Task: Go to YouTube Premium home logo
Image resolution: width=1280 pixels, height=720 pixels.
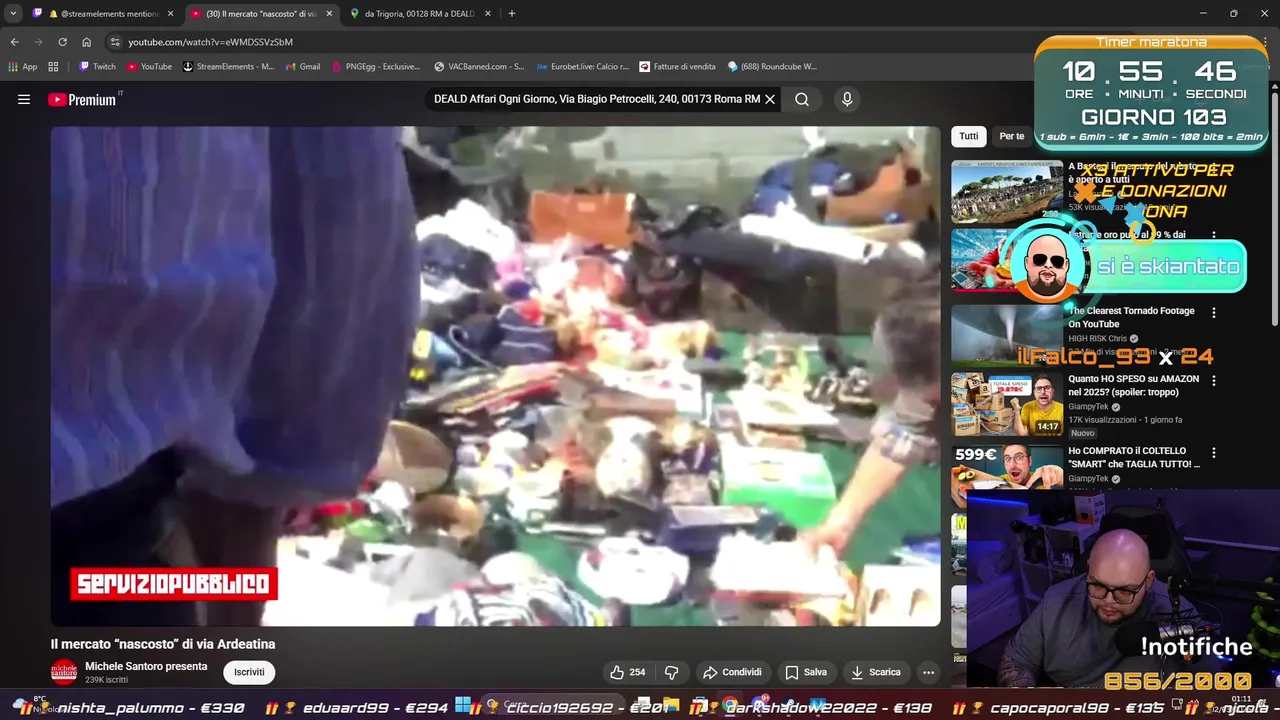Action: (82, 99)
